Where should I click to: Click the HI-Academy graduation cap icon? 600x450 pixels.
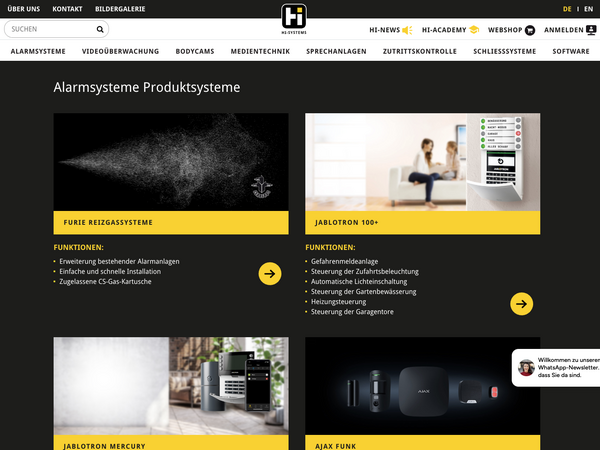[x=474, y=29]
